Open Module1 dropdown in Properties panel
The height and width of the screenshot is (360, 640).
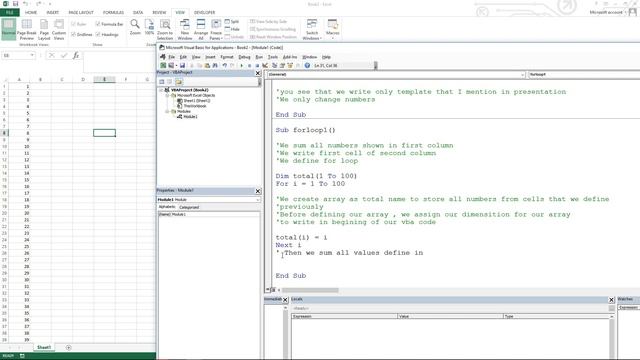click(x=258, y=200)
